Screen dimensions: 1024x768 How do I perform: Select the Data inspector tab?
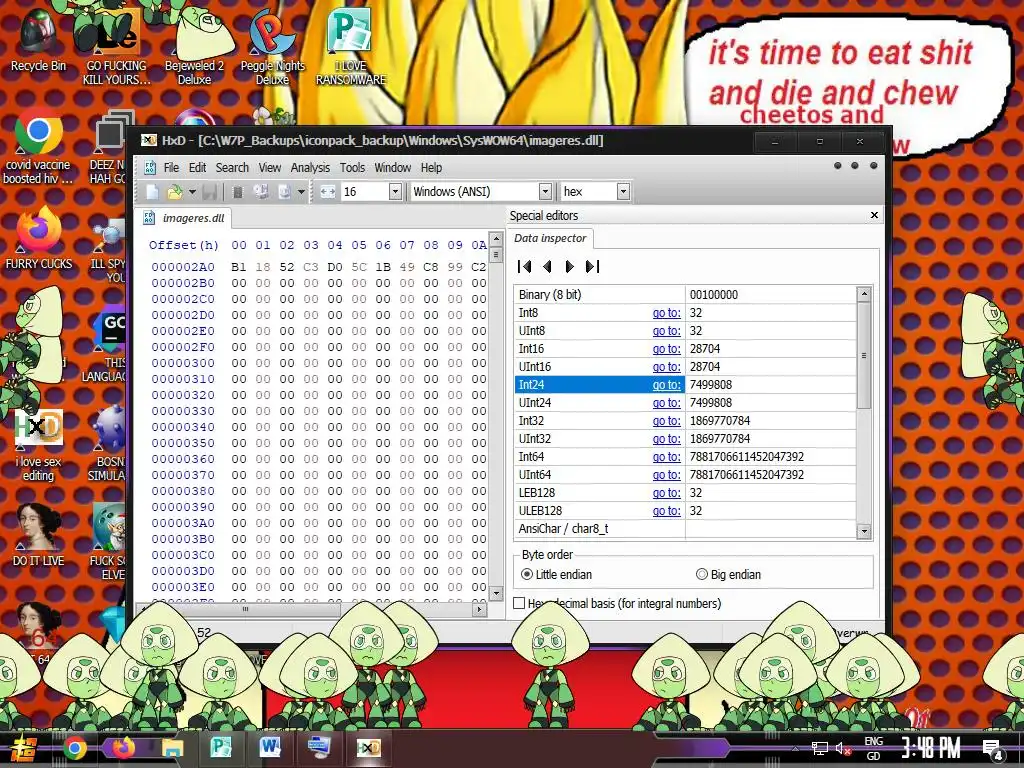point(550,238)
